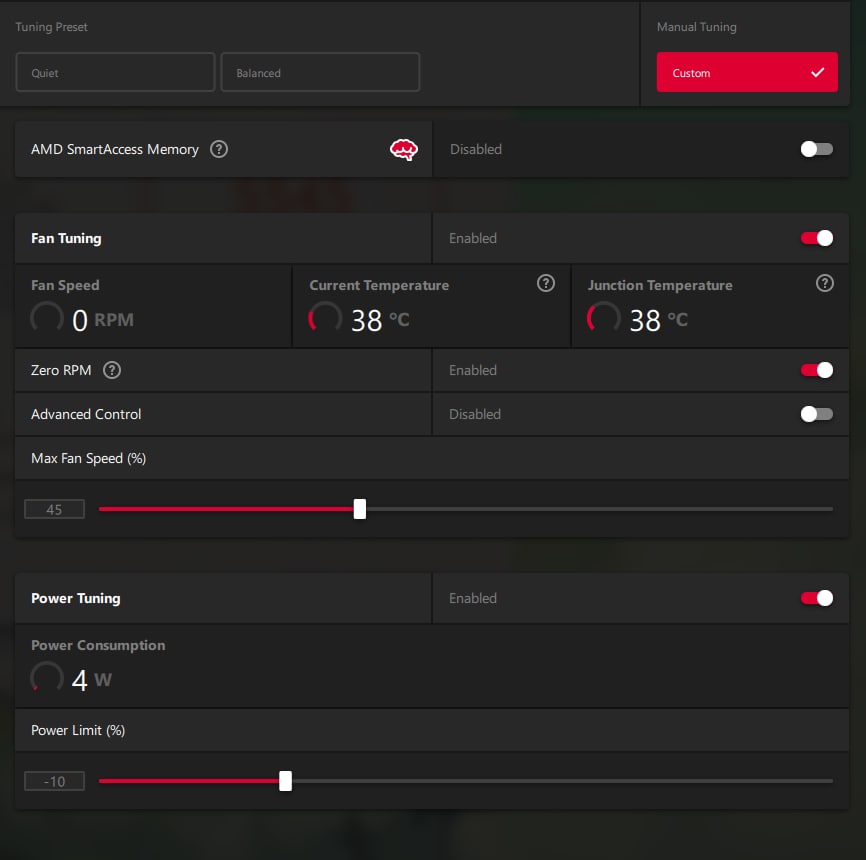The height and width of the screenshot is (860, 866).
Task: Select the Balanced tuning preset
Action: coord(320,72)
